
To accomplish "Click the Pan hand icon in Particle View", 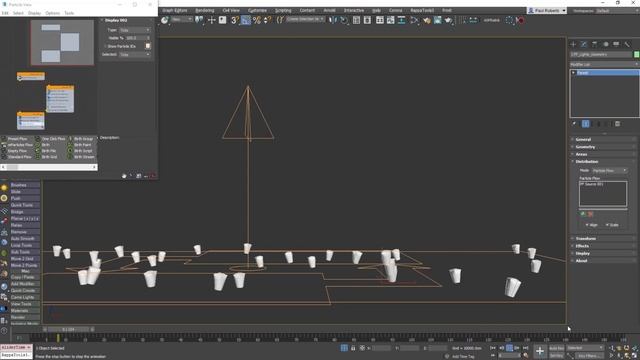I will click(124, 176).
